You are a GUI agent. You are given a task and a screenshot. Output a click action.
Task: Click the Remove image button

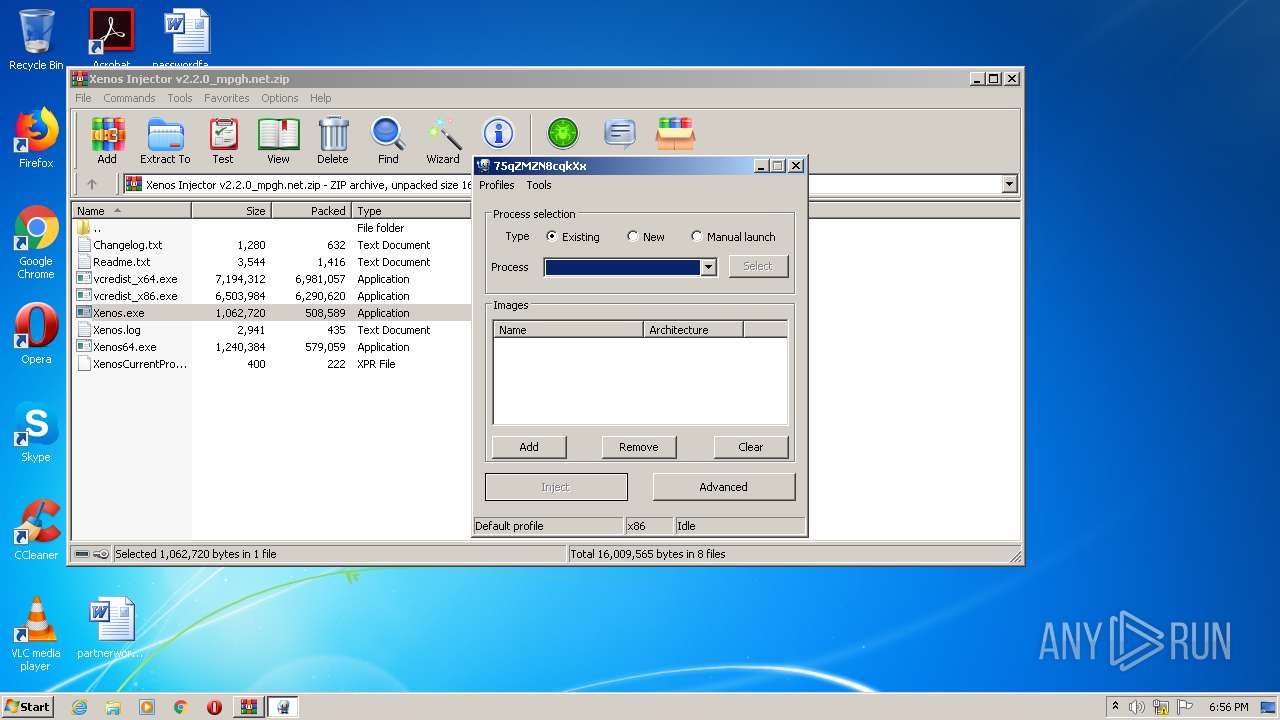point(639,447)
